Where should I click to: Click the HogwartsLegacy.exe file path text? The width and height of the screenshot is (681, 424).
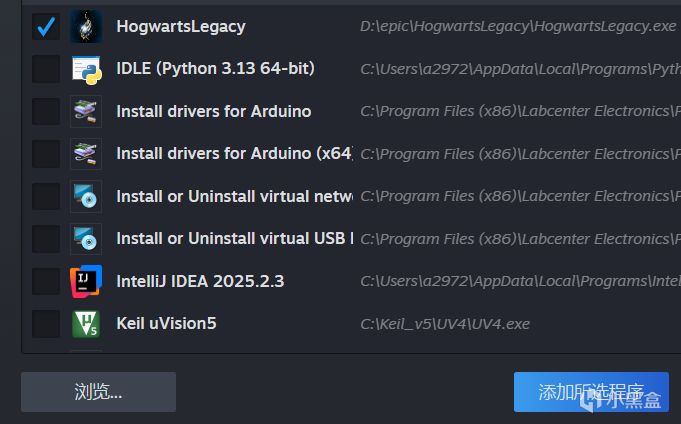pos(518,26)
